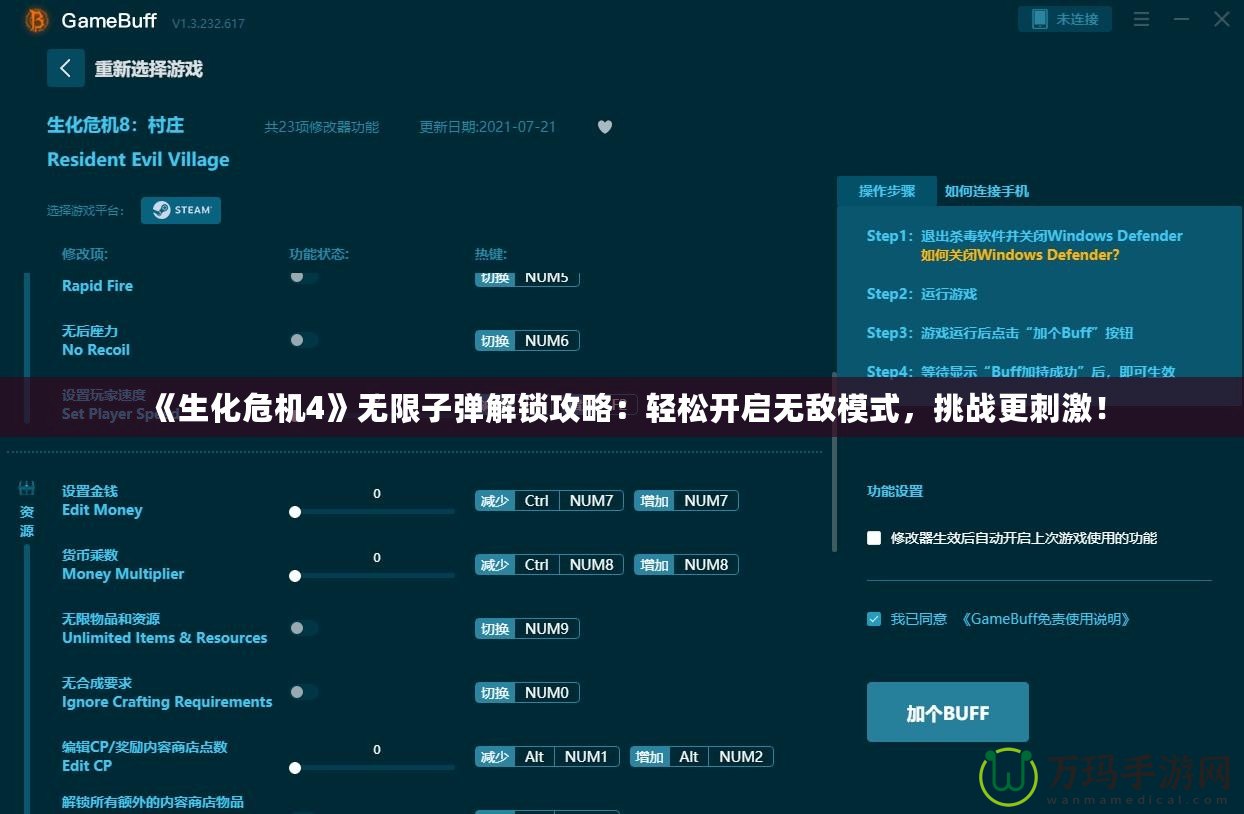Check auto-enable last used functions box
1244x814 pixels.
[874, 538]
